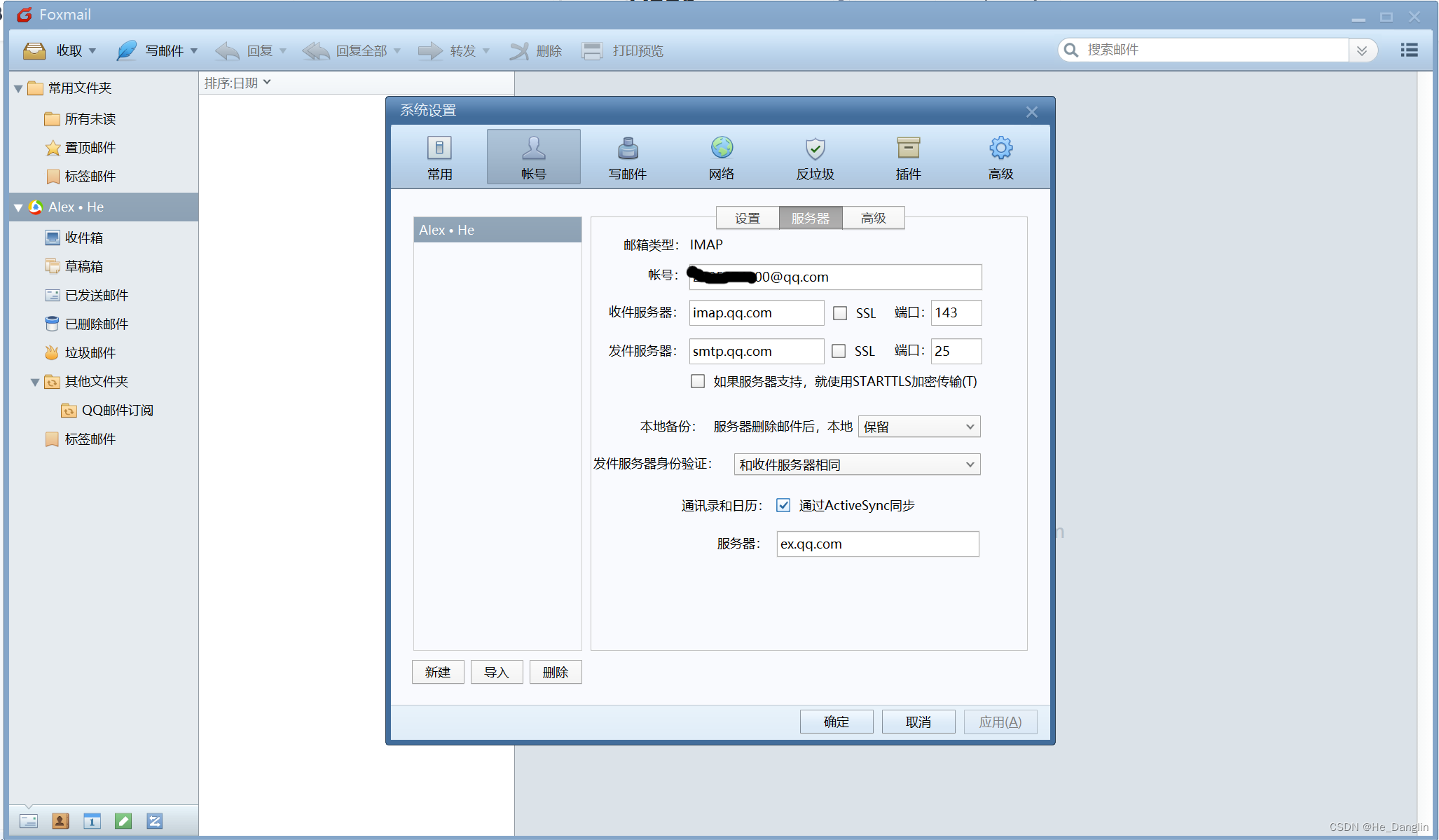
Task: Click the 常用 (General) settings icon
Action: coord(437,156)
